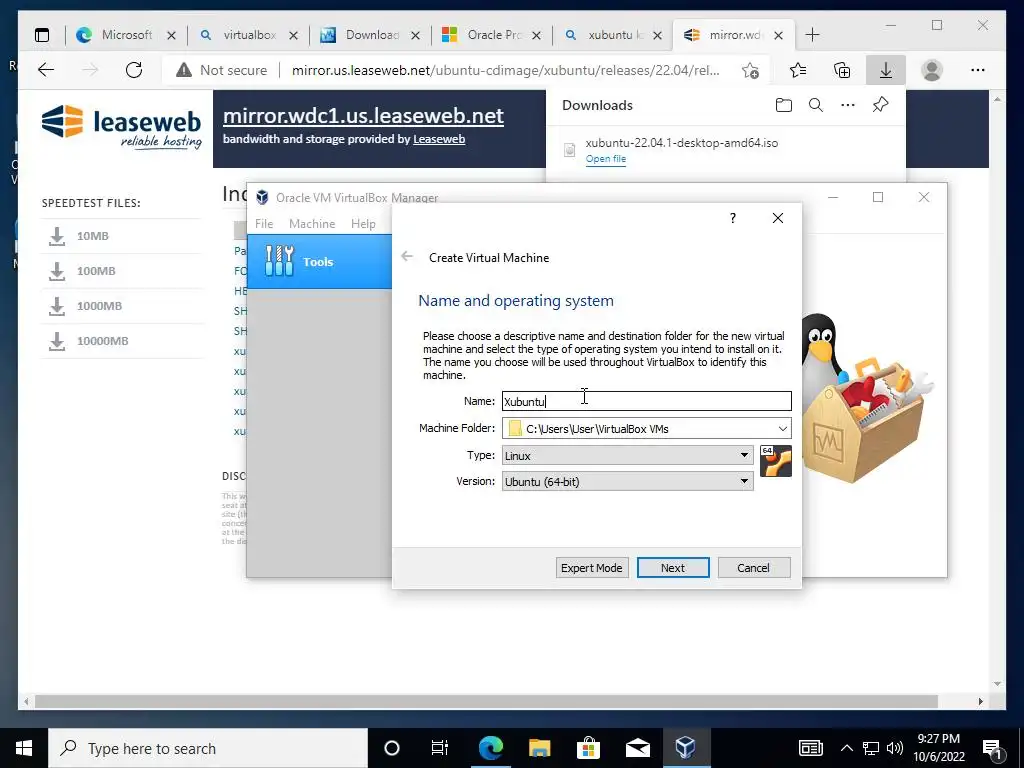The width and height of the screenshot is (1024, 768).
Task: Open mirror.wdc1.us.leaseweb.net heading link
Action: (363, 116)
